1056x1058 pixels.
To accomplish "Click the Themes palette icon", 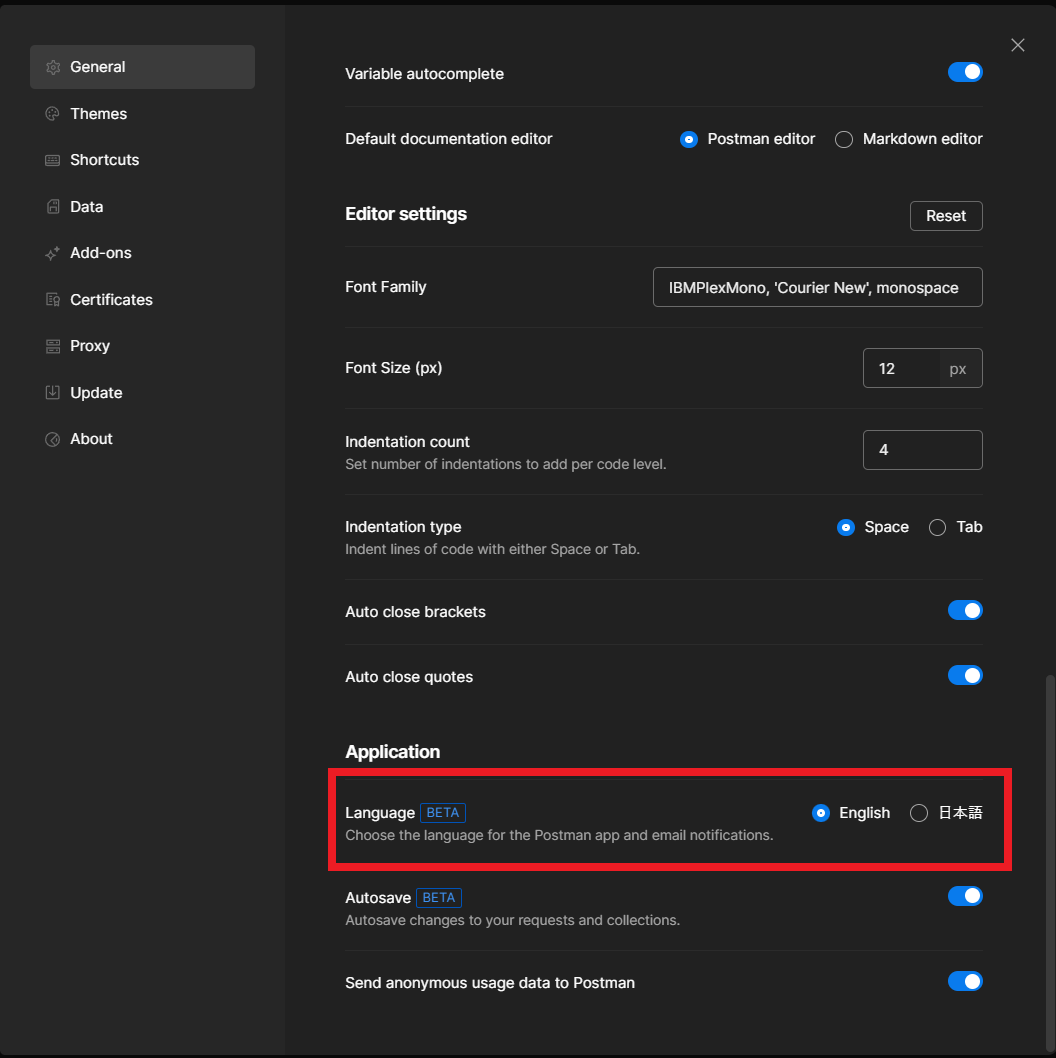I will [x=53, y=113].
